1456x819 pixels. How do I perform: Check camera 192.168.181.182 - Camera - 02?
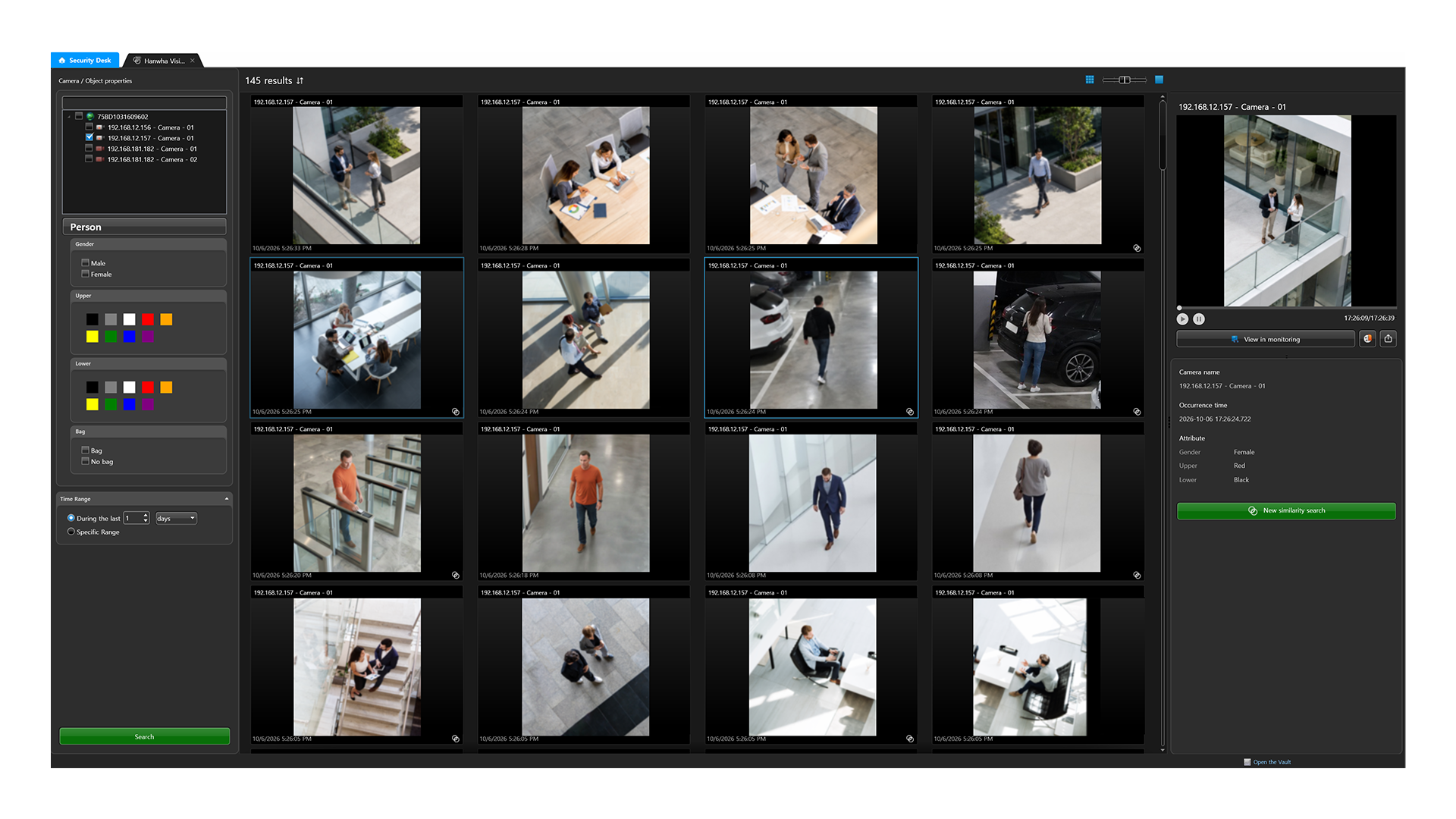click(x=89, y=159)
